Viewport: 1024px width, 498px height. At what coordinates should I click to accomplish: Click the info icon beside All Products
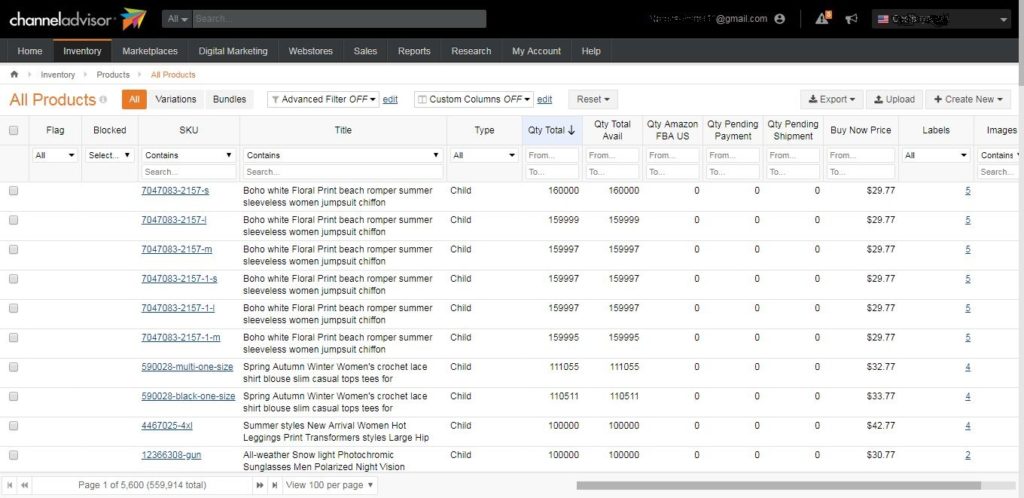[104, 100]
